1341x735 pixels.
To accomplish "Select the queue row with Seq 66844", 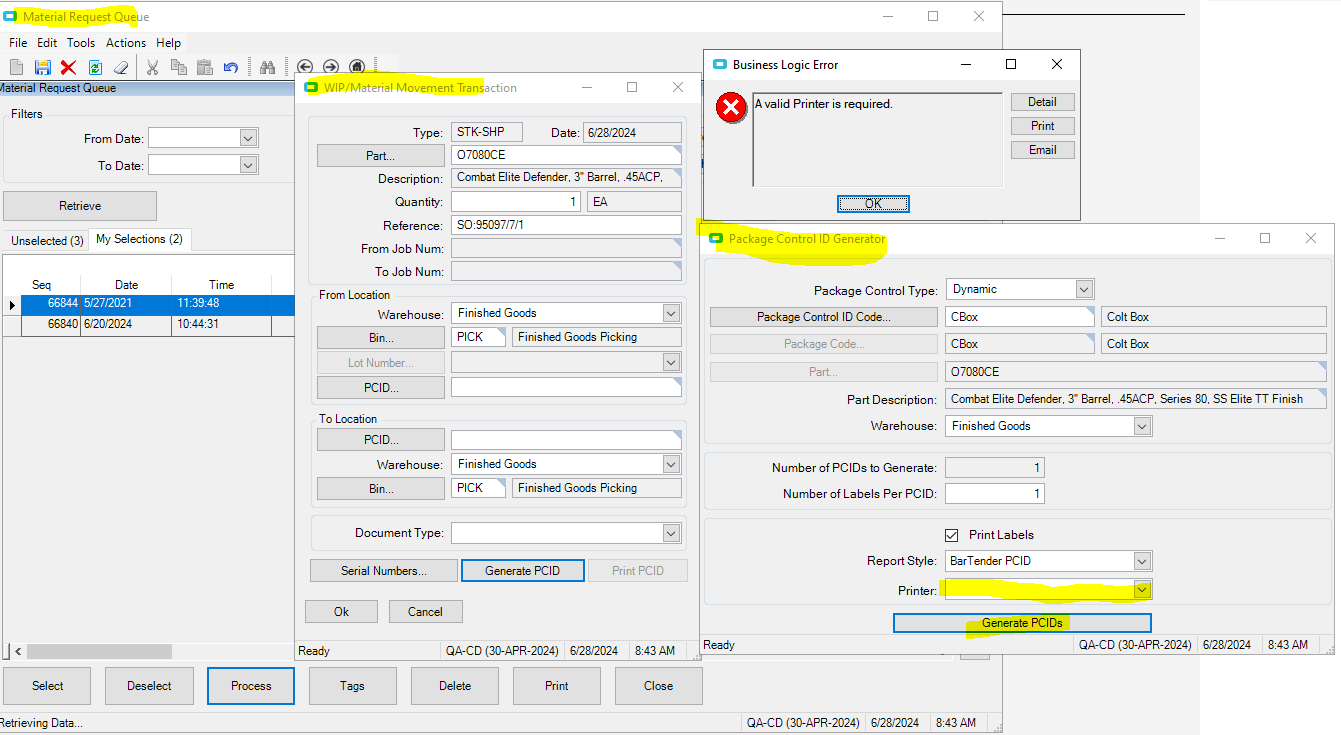I will pos(149,304).
